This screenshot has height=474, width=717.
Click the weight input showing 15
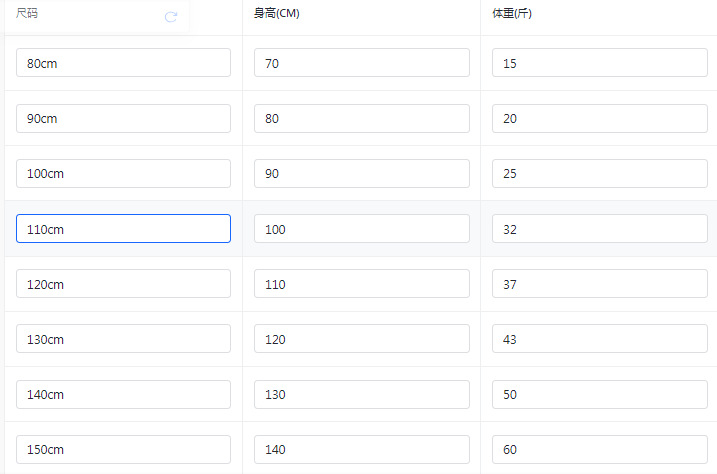click(x=599, y=63)
